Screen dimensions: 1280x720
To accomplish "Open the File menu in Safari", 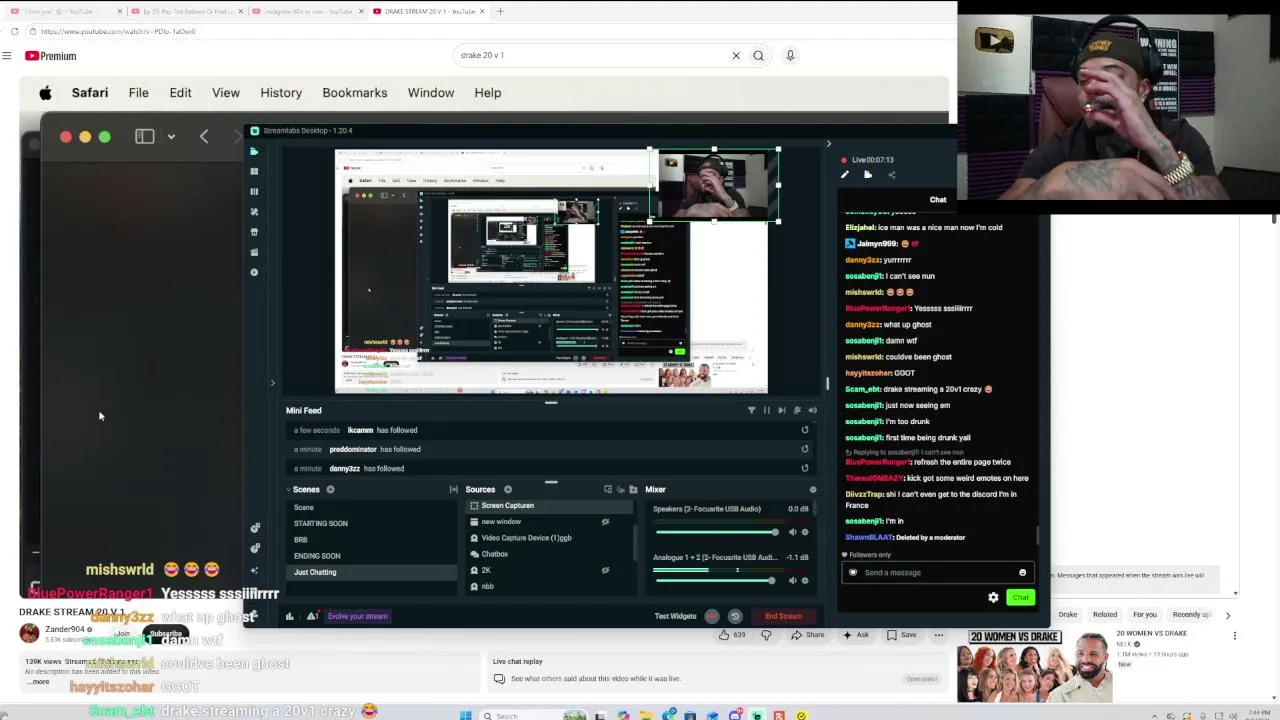I will [x=138, y=93].
